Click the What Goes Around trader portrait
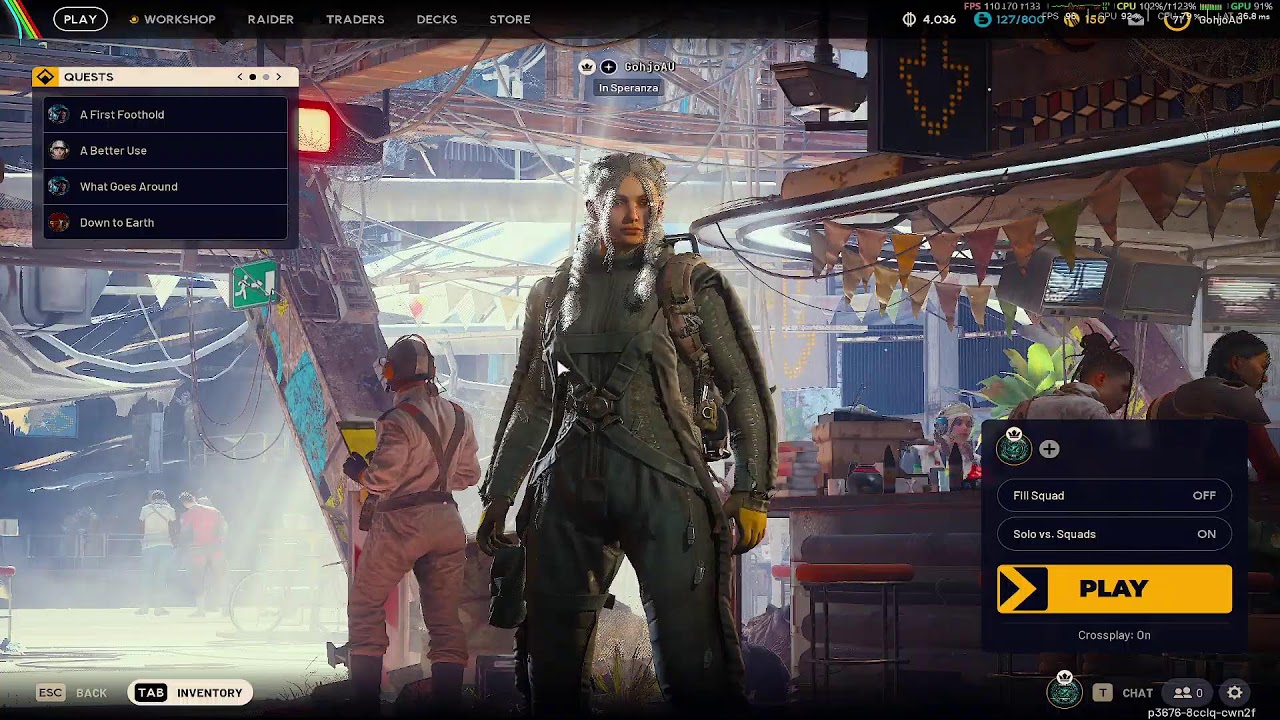 (x=59, y=186)
